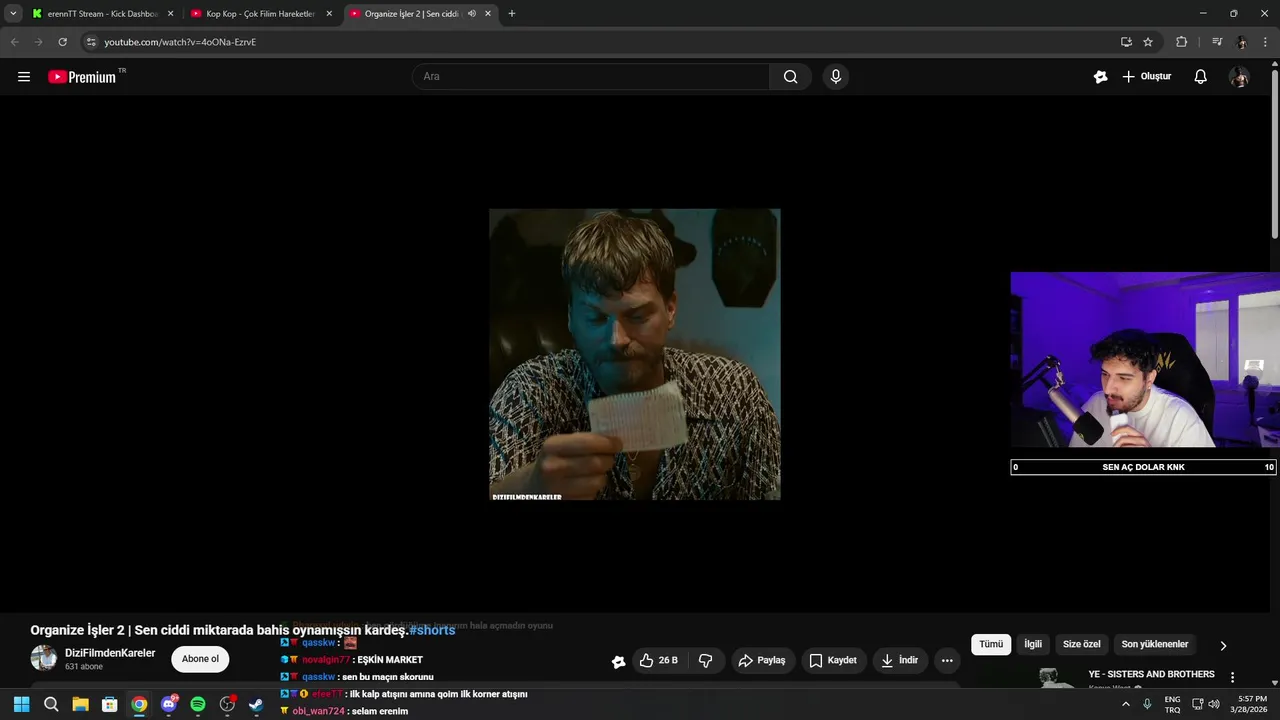The width and height of the screenshot is (1280, 720).
Task: Select the Tümü filter chip
Action: [x=991, y=645]
